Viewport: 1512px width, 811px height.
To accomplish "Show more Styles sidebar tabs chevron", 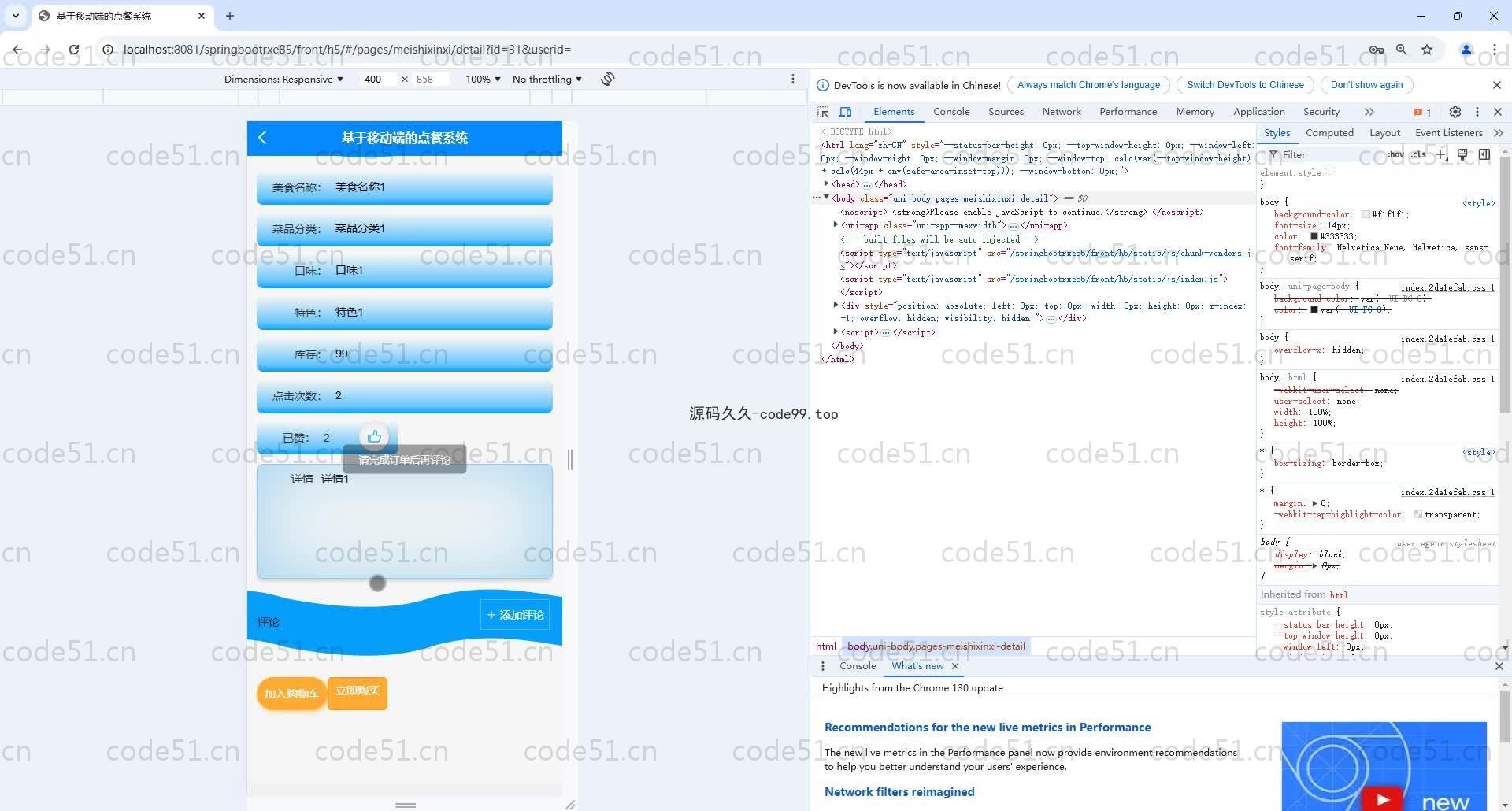I will pos(1498,133).
